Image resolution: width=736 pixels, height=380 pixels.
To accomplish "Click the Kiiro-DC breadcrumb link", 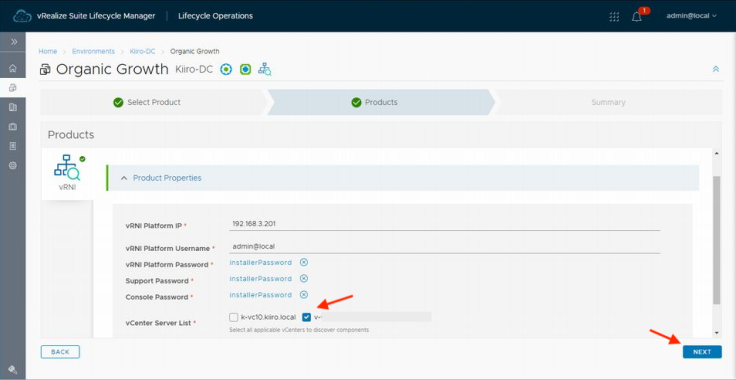I will coord(142,51).
